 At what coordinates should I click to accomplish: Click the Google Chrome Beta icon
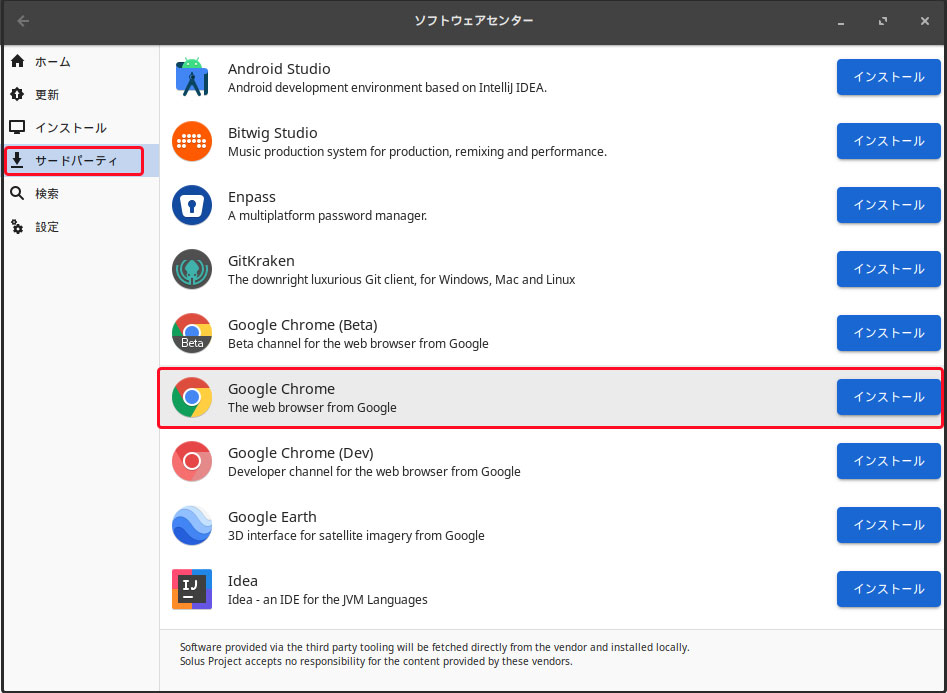[191, 333]
